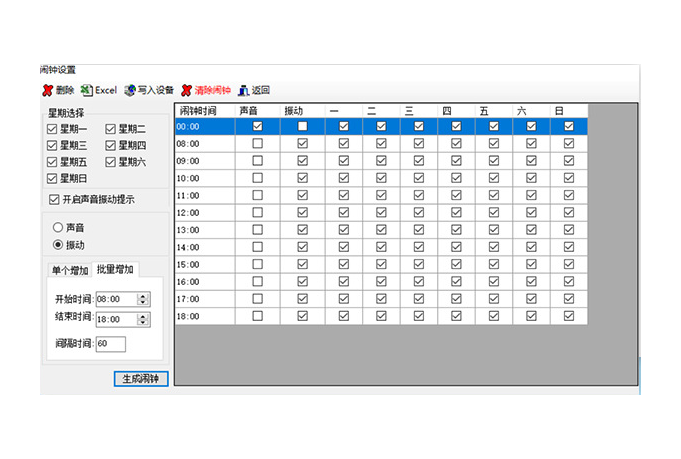Disable 开启声音振动提示 checkbox
This screenshot has width=681, height=459.
(54, 199)
